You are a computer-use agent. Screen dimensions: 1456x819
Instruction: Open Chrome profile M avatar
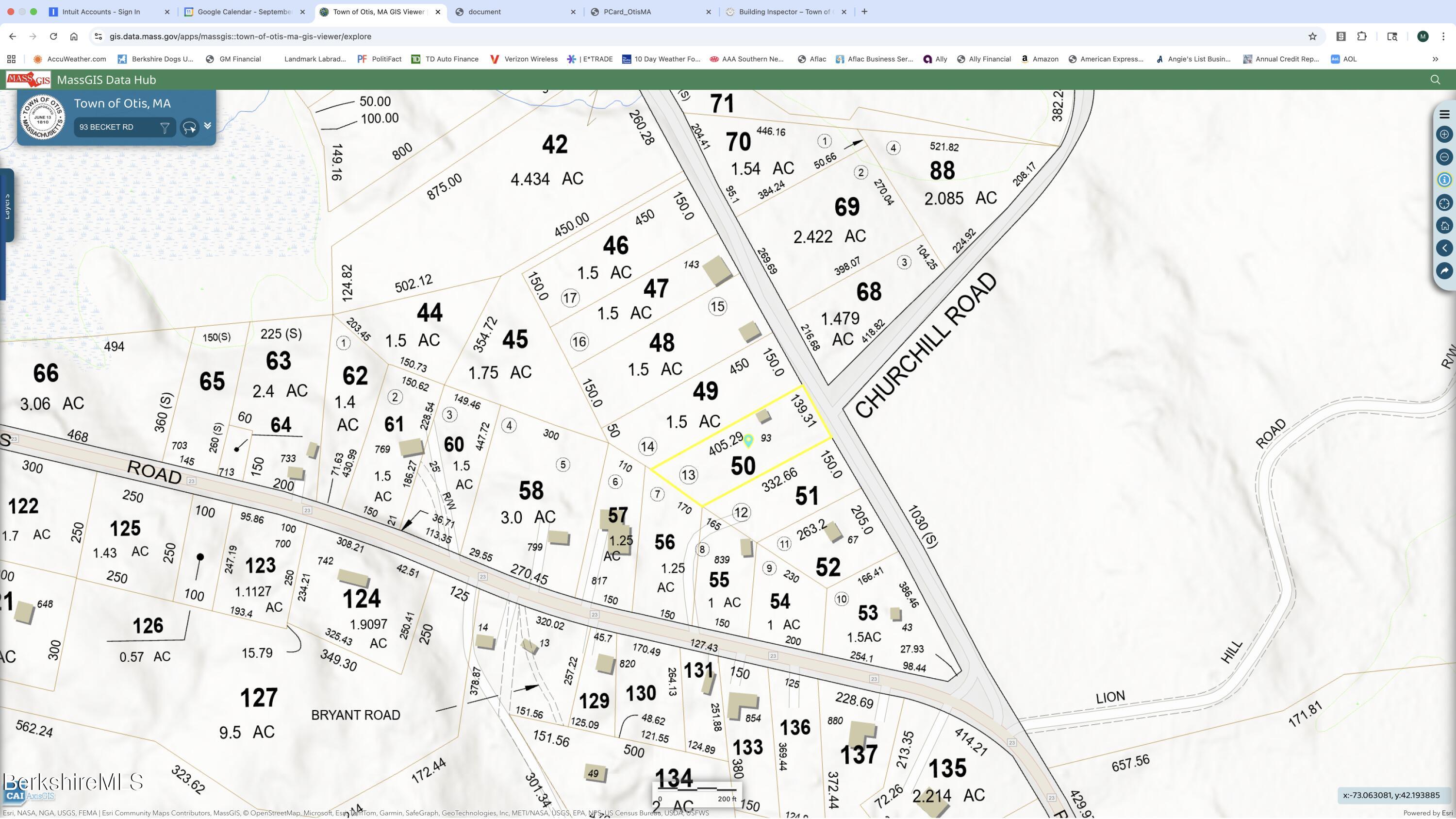(1423, 36)
